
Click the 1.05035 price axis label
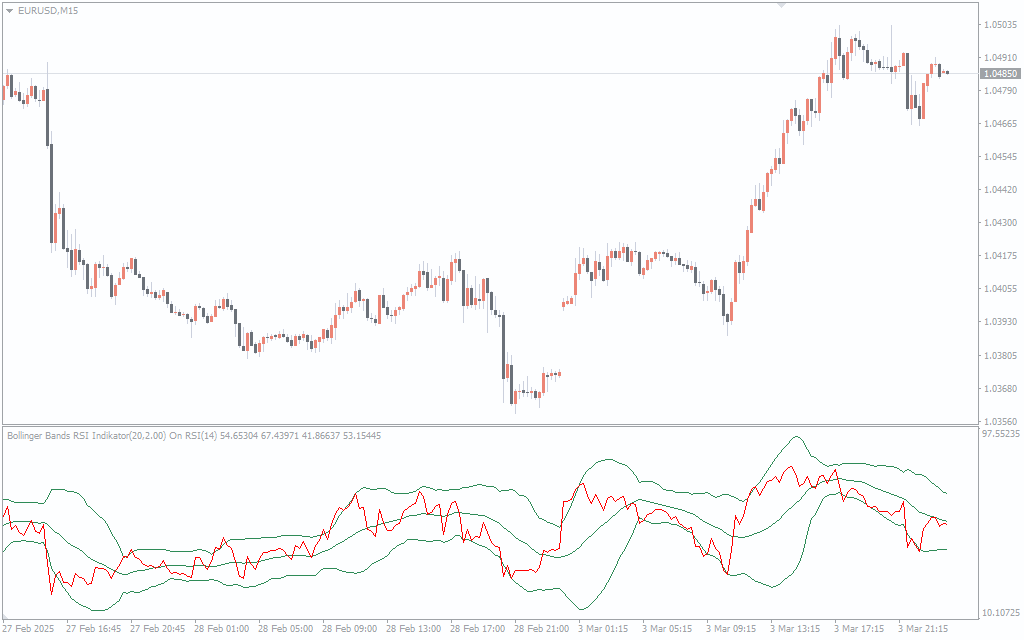(x=1000, y=25)
